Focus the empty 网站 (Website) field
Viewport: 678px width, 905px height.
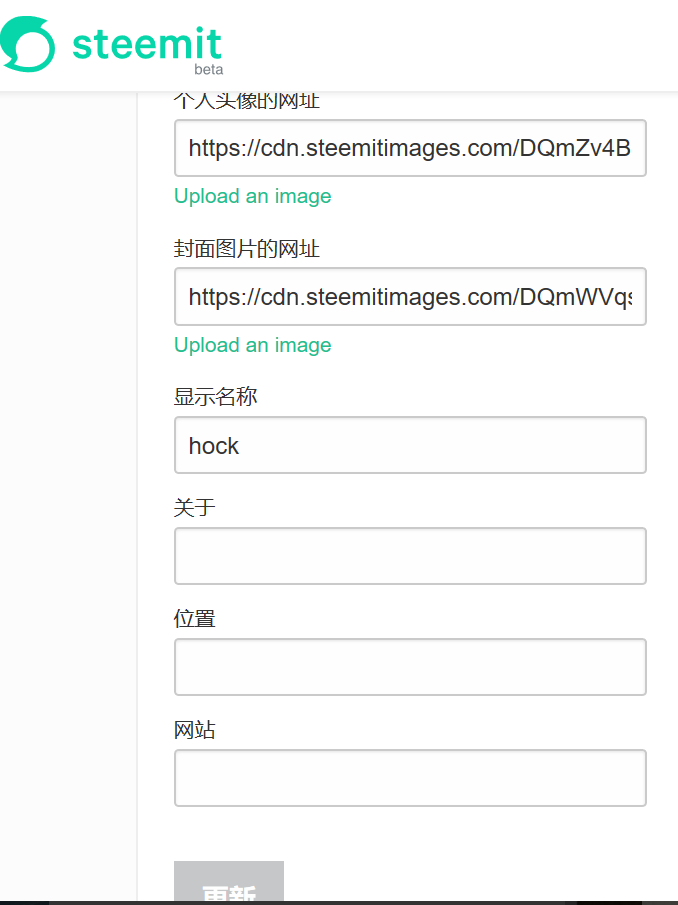tap(410, 778)
